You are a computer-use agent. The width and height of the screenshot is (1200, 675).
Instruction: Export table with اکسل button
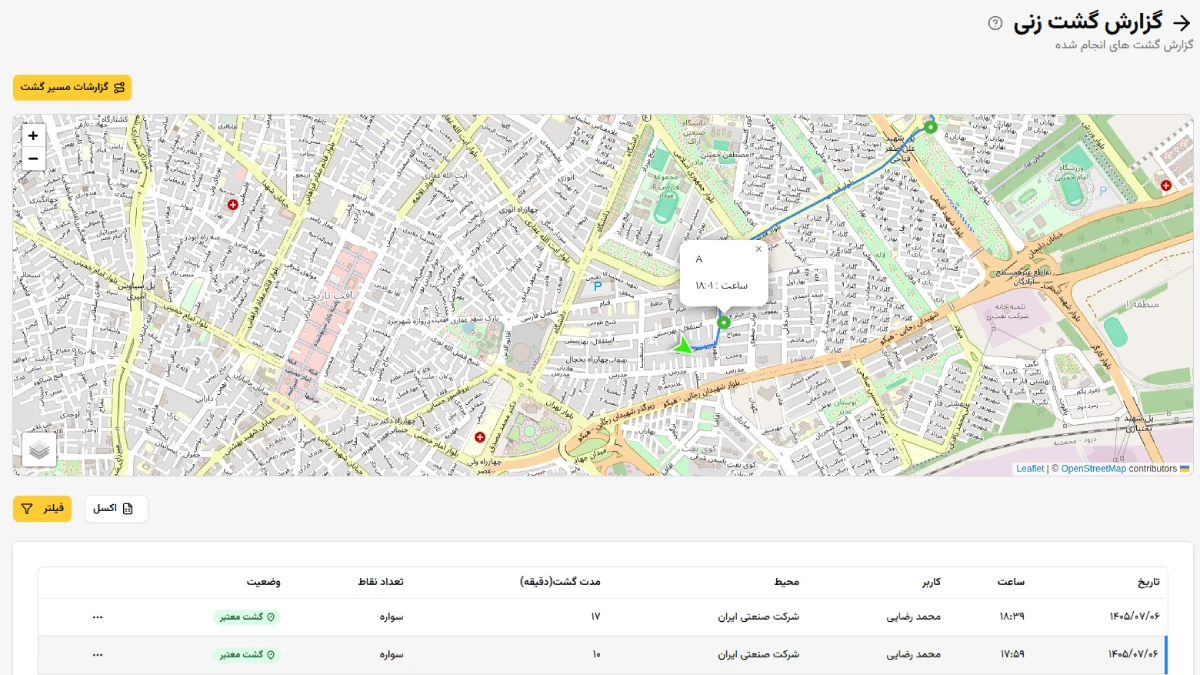click(x=116, y=509)
